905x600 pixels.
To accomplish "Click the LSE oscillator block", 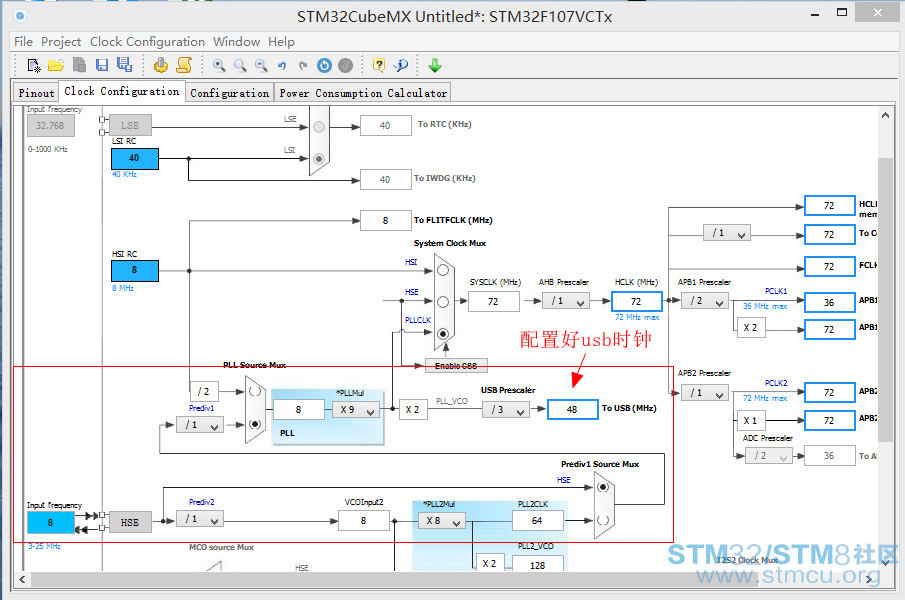I will coord(130,125).
